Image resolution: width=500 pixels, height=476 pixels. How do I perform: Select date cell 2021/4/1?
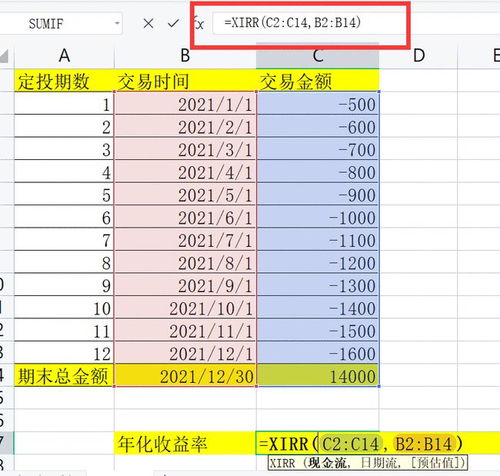click(185, 172)
